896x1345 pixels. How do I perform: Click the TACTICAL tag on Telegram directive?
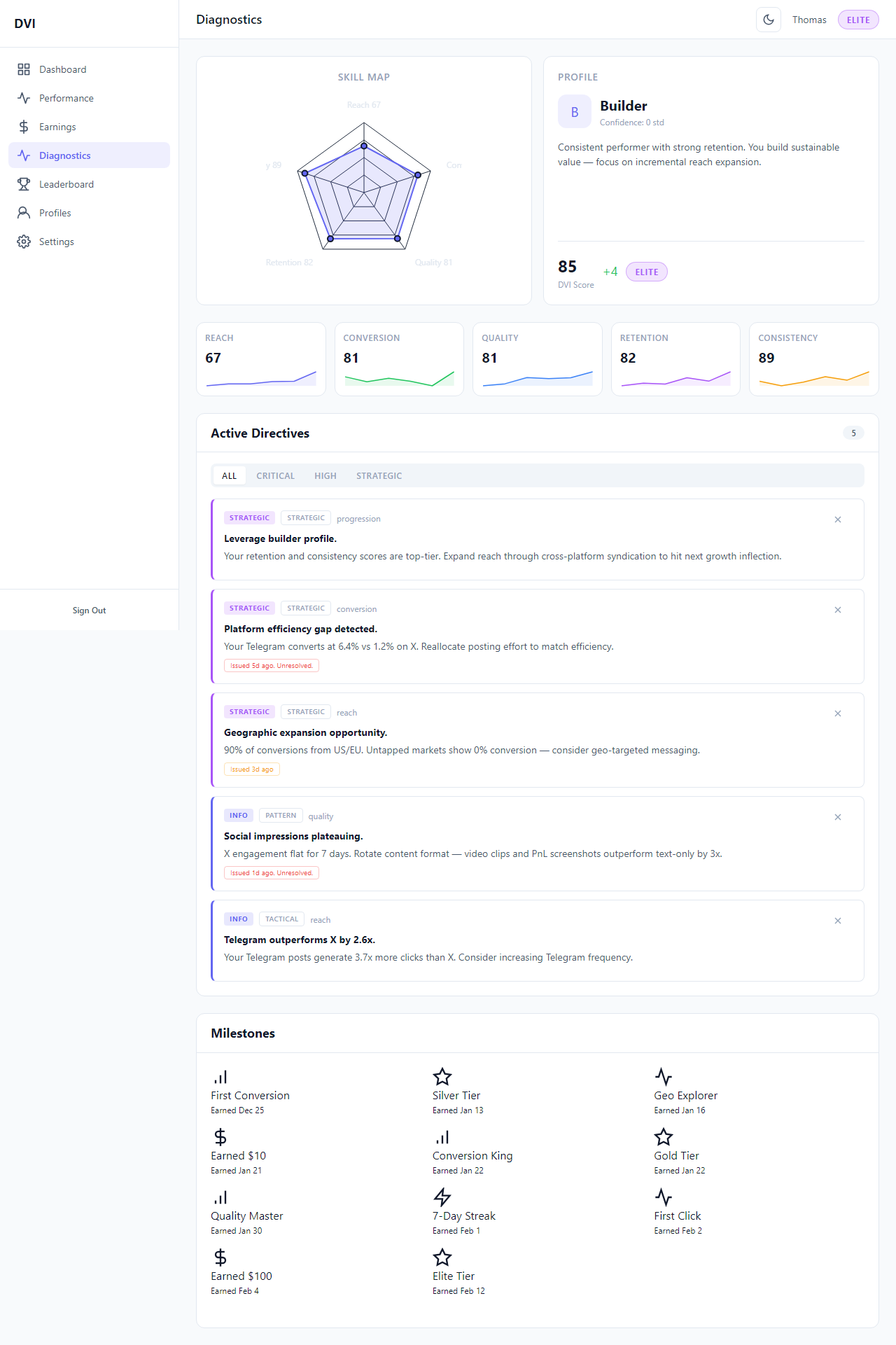[x=281, y=919]
